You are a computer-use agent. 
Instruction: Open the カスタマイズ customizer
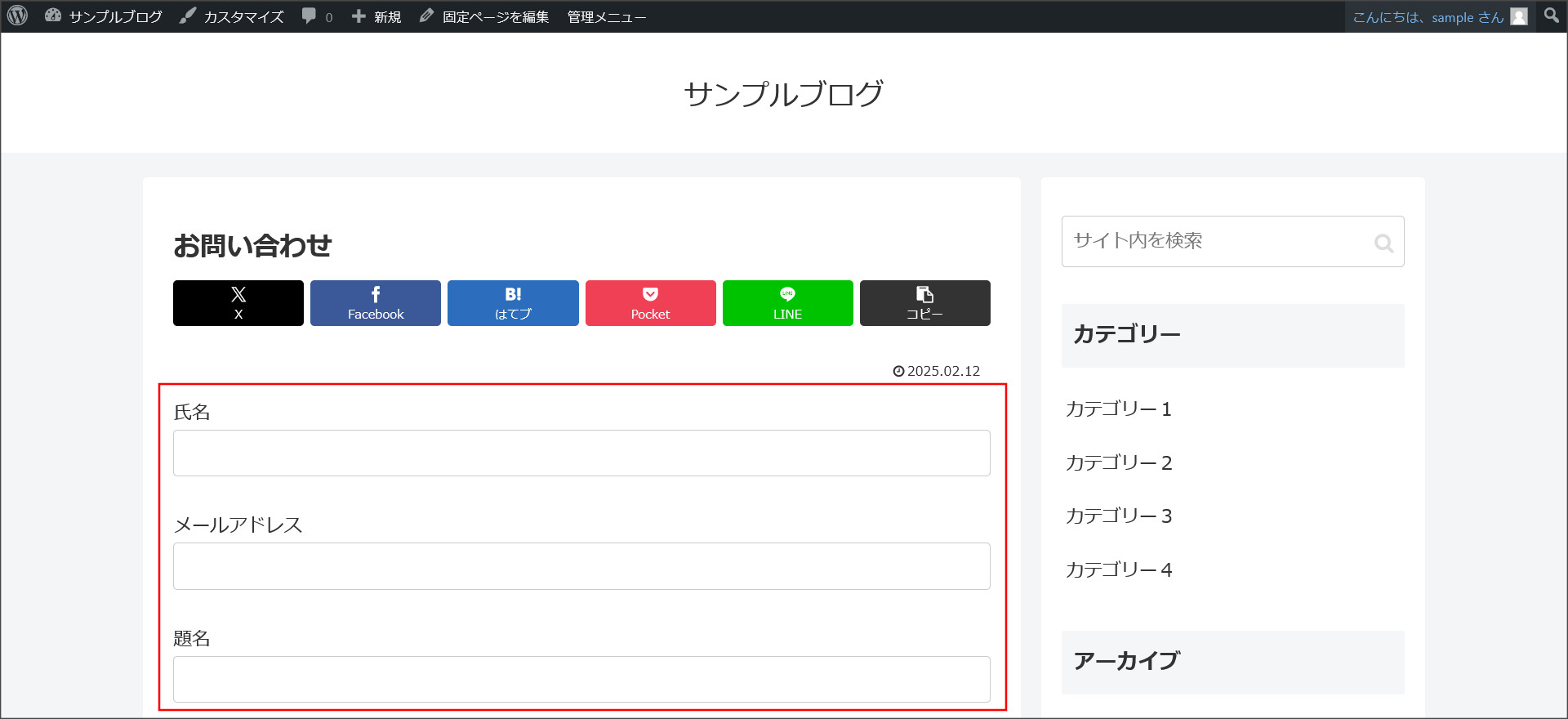pos(233,16)
